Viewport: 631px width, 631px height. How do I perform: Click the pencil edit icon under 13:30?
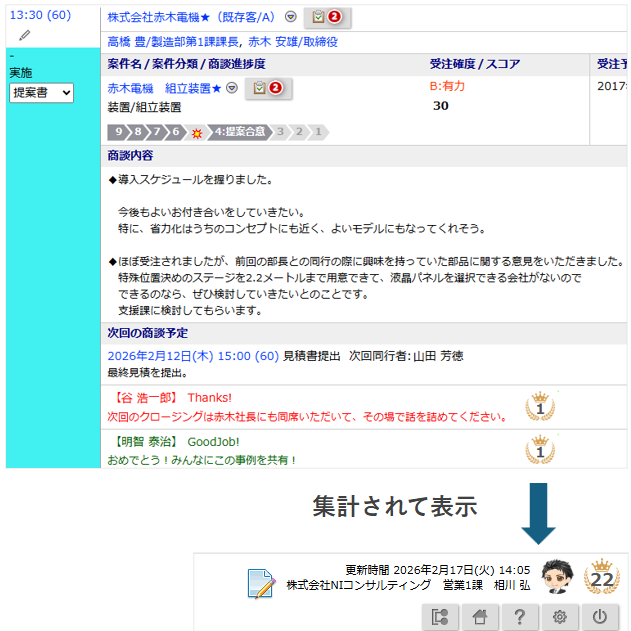tap(25, 35)
